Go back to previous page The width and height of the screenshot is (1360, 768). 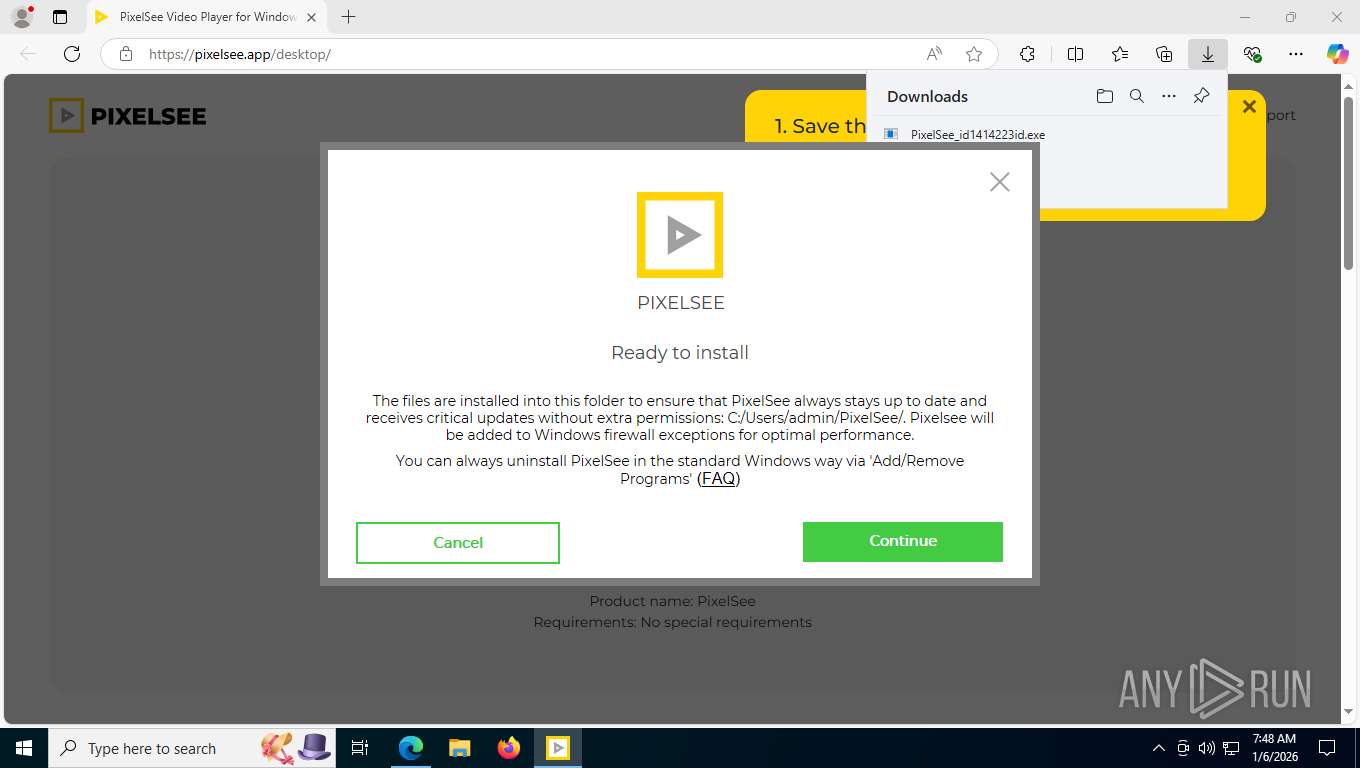tap(28, 54)
